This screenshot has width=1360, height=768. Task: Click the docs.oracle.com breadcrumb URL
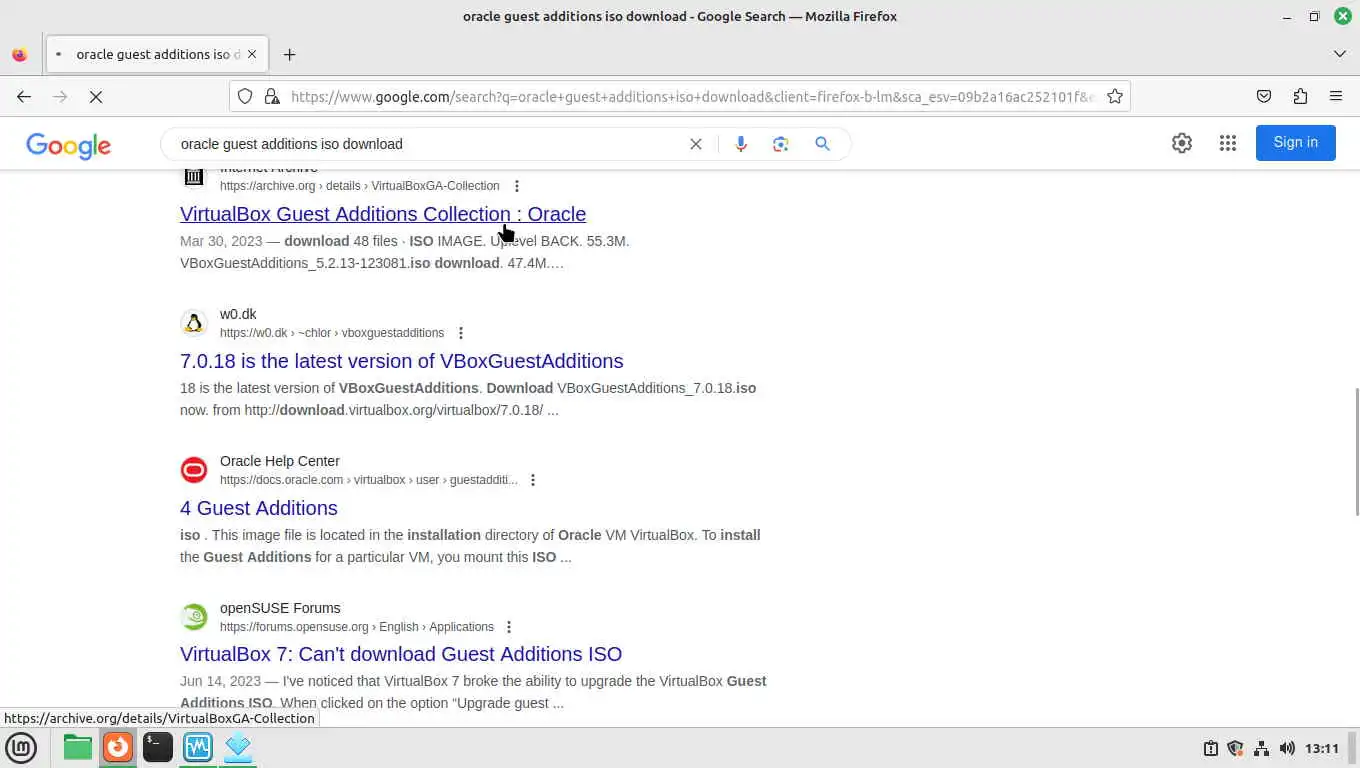tap(369, 480)
